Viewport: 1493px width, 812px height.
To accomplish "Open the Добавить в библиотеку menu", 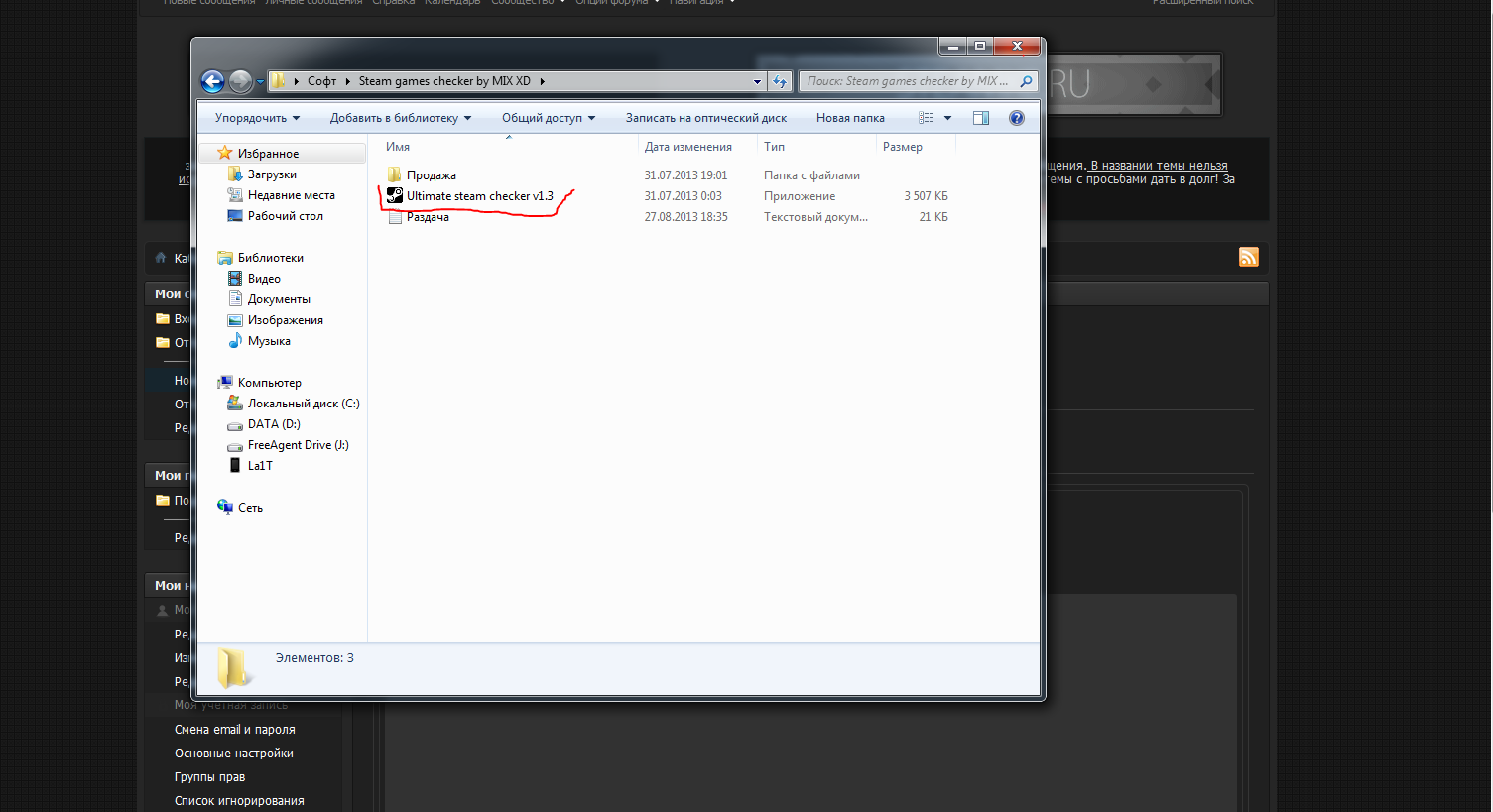I will [401, 118].
